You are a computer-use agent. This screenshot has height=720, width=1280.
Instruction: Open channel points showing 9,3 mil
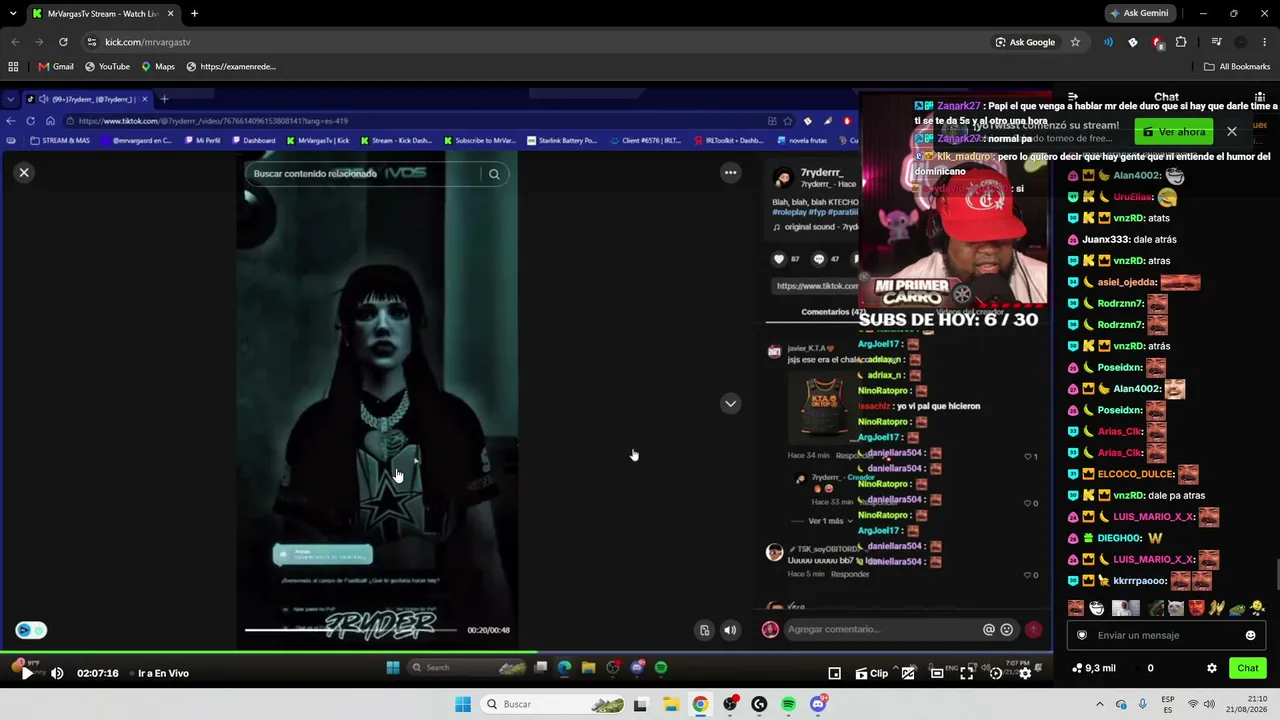(1093, 668)
